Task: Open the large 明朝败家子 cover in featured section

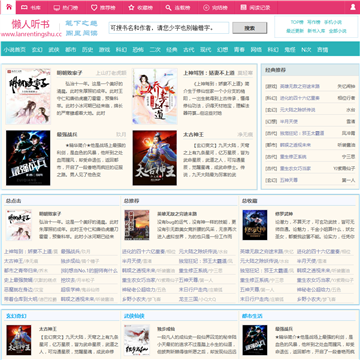Action: click(28, 97)
